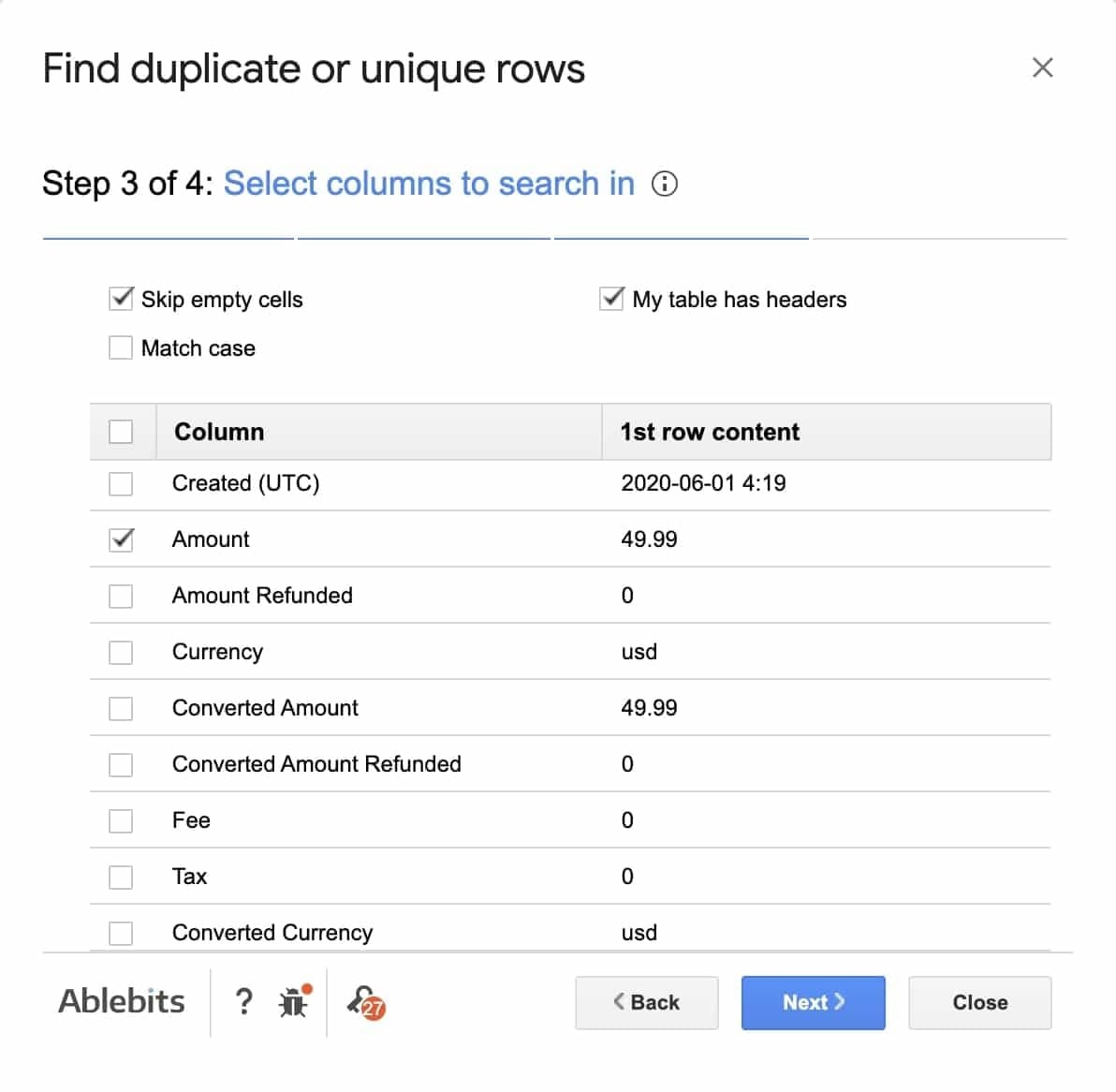The height and width of the screenshot is (1092, 1116).
Task: Click the Ablebits logo
Action: [122, 1001]
